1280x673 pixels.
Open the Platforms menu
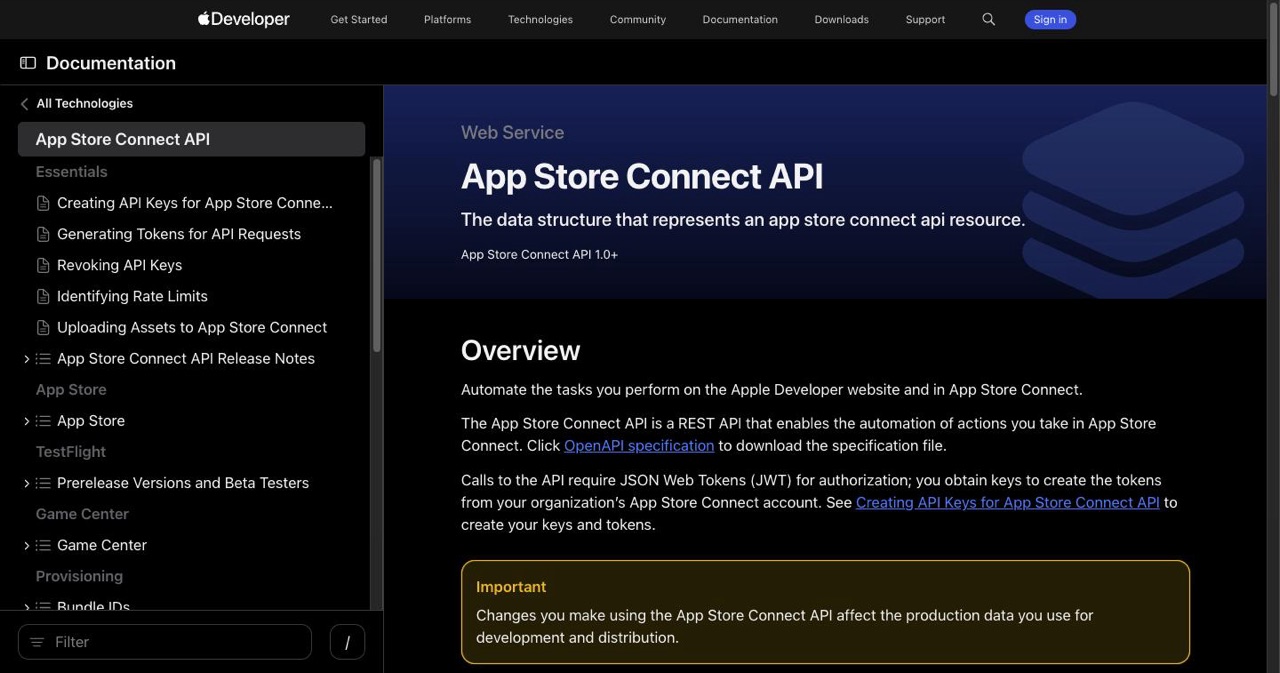[x=447, y=19]
